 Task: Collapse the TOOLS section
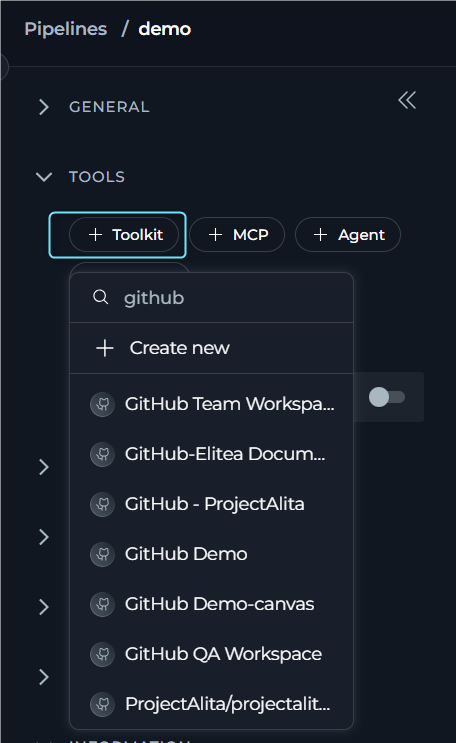44,177
